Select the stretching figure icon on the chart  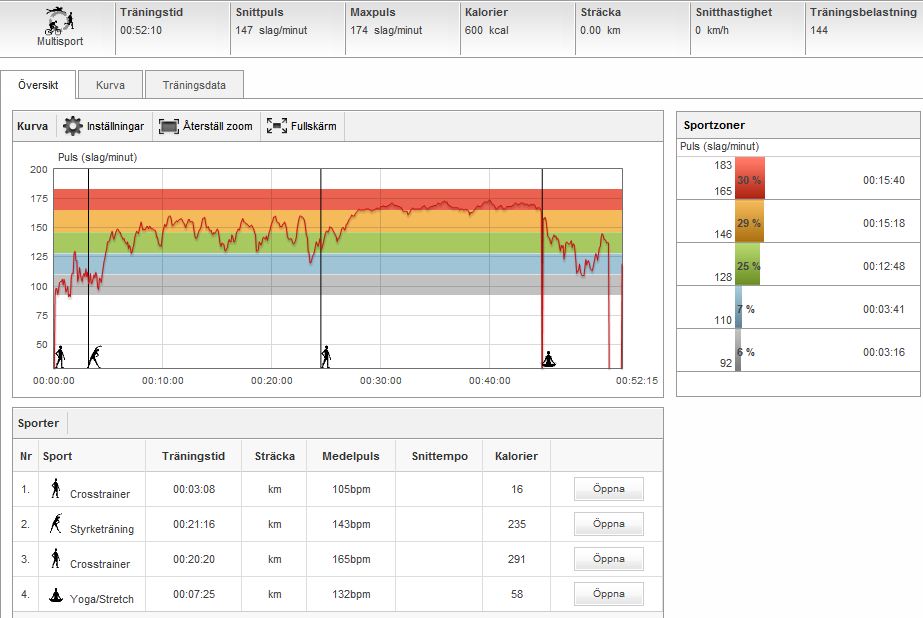coord(95,356)
